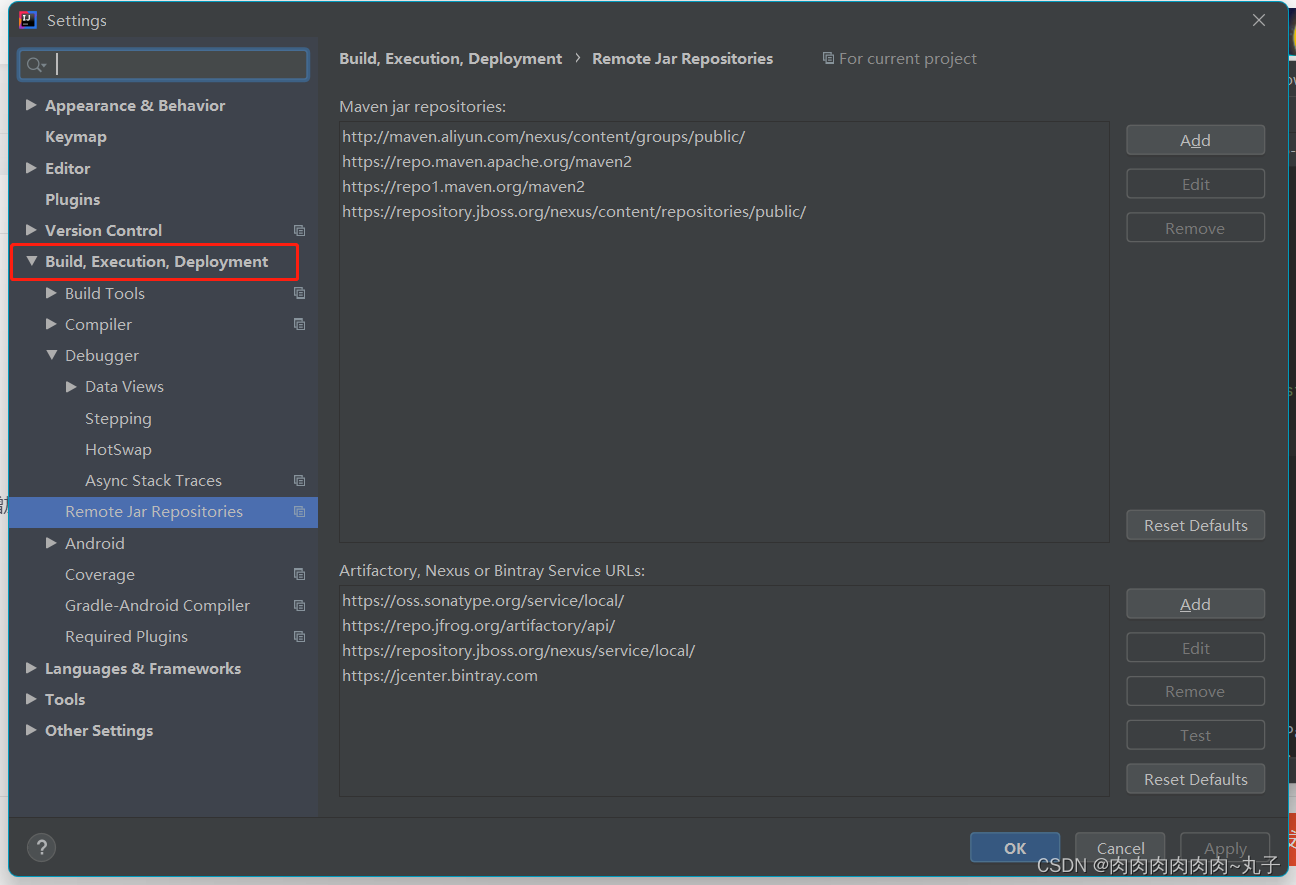Click Test for service URLs
Viewport: 1296px width, 885px height.
click(x=1195, y=735)
